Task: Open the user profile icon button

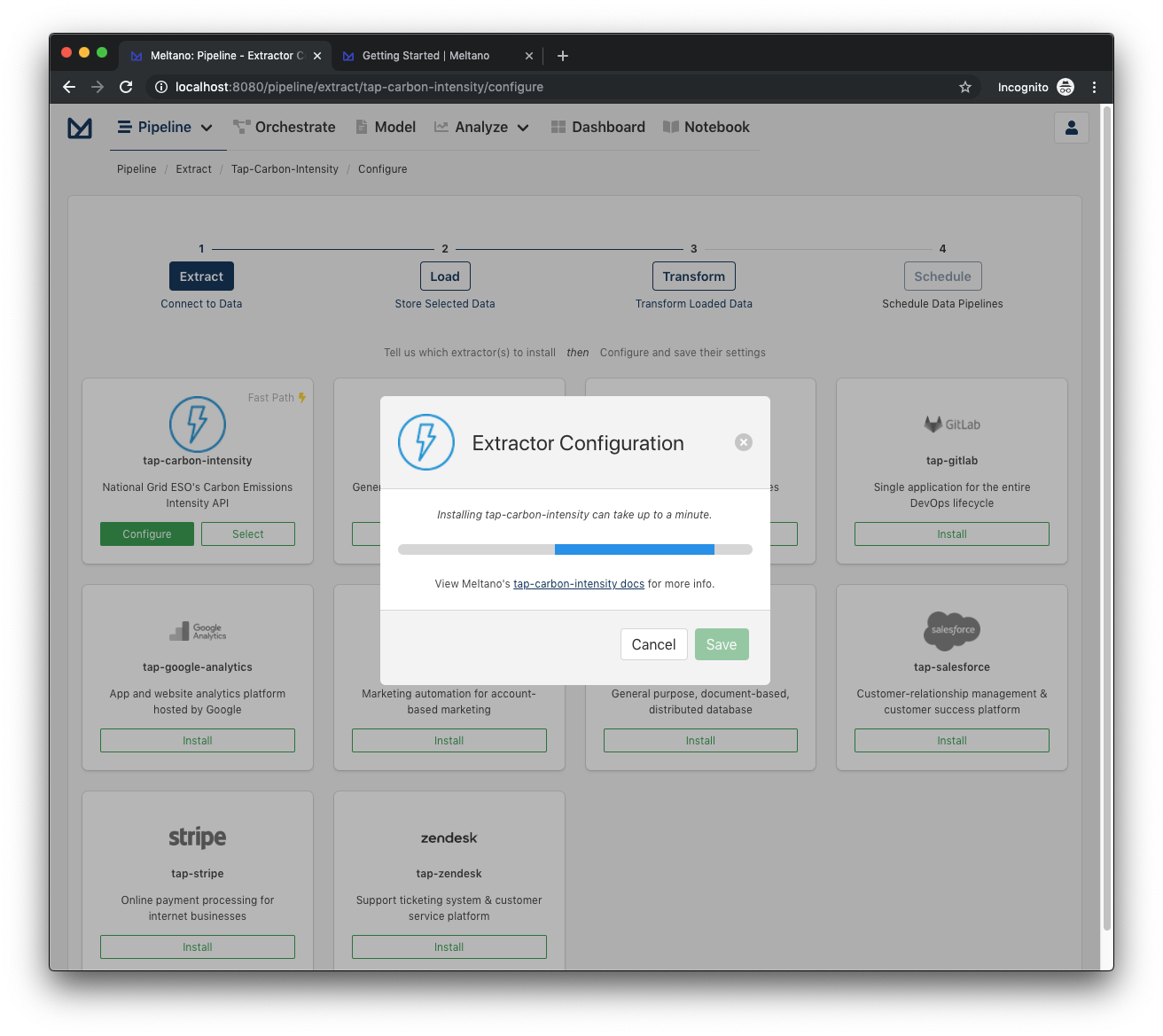Action: 1071,128
